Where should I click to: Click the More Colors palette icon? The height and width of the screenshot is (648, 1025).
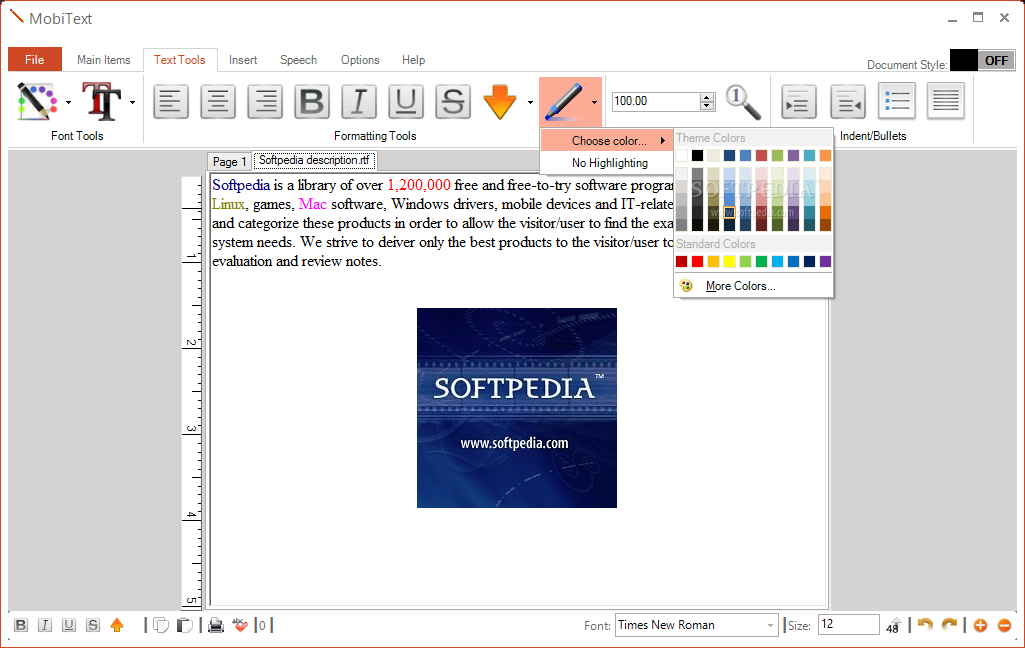(x=686, y=286)
